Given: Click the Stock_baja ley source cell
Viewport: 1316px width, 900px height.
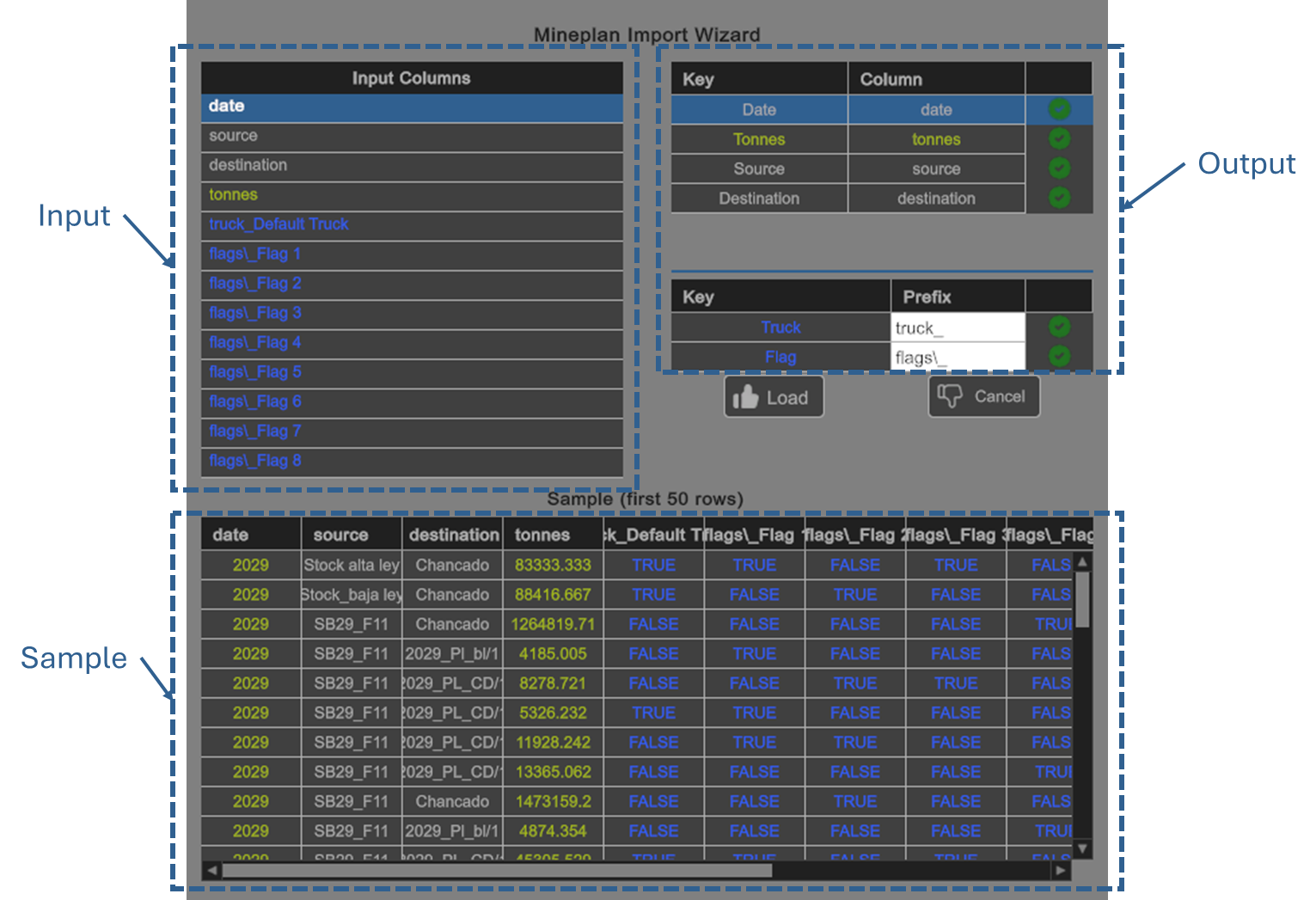Looking at the screenshot, I should tap(352, 595).
